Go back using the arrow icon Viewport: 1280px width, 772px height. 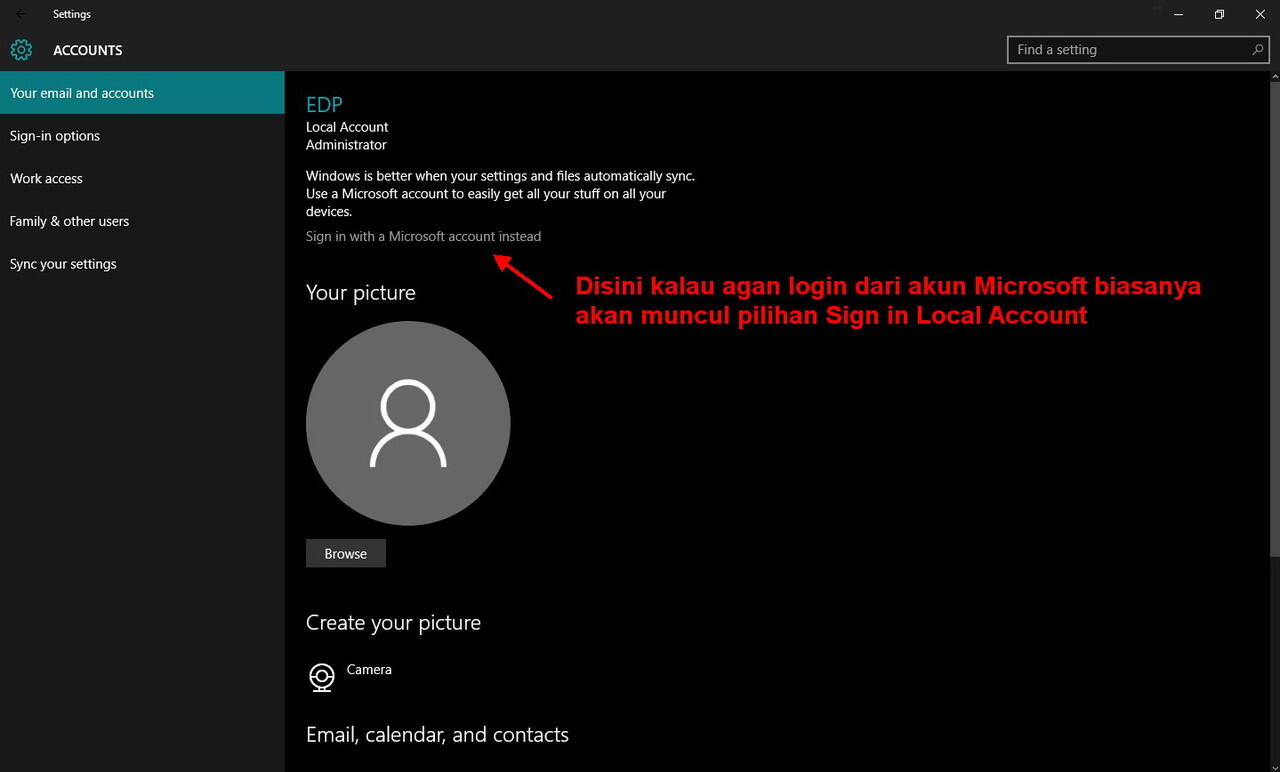click(x=21, y=14)
